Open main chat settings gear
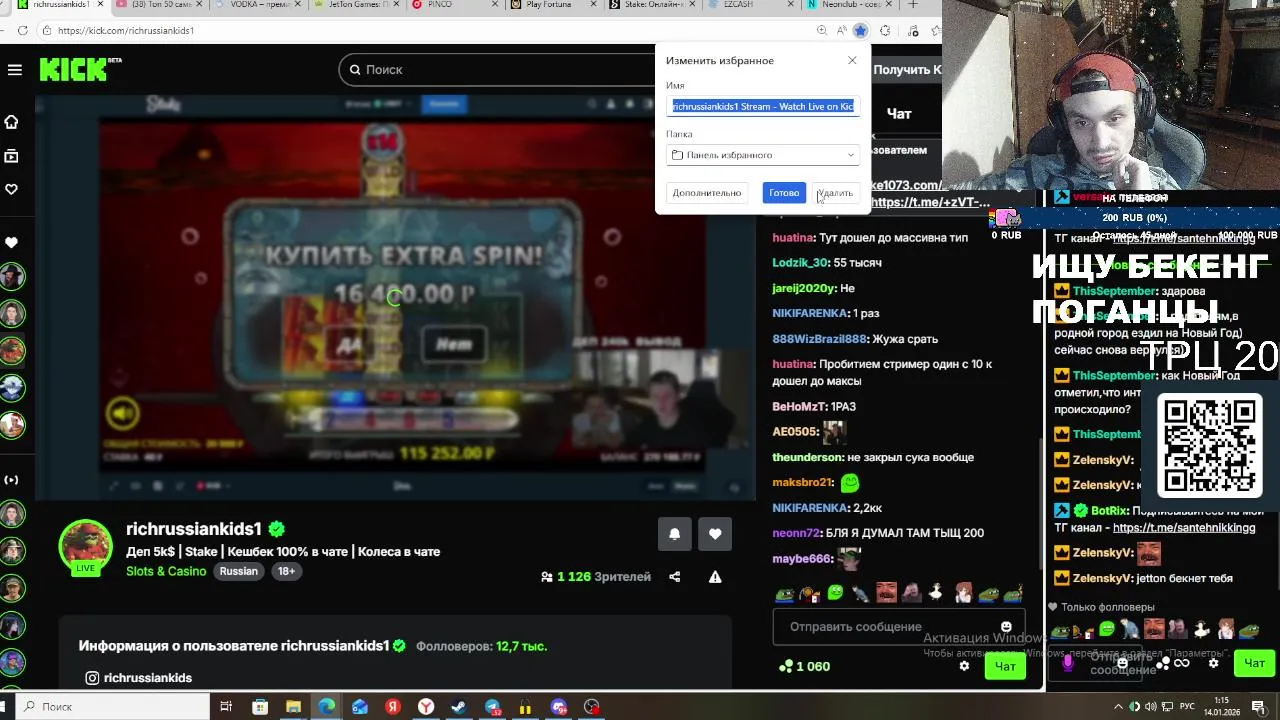The image size is (1280, 720). coord(964,666)
